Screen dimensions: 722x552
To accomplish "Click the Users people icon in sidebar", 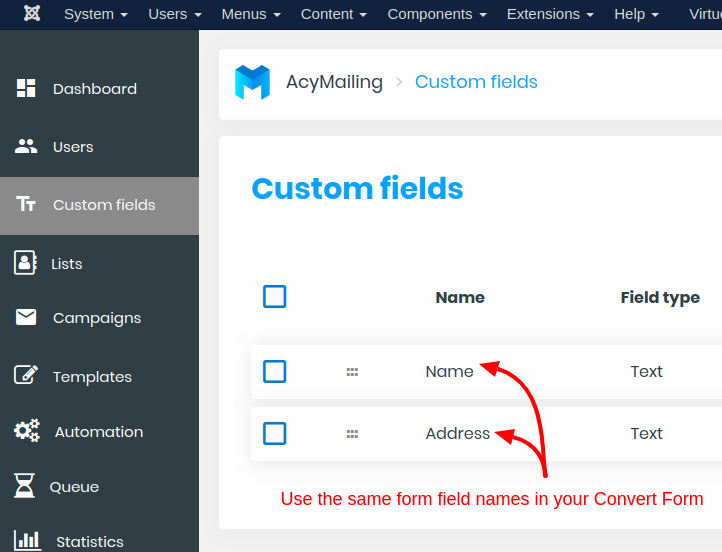I will 26,146.
